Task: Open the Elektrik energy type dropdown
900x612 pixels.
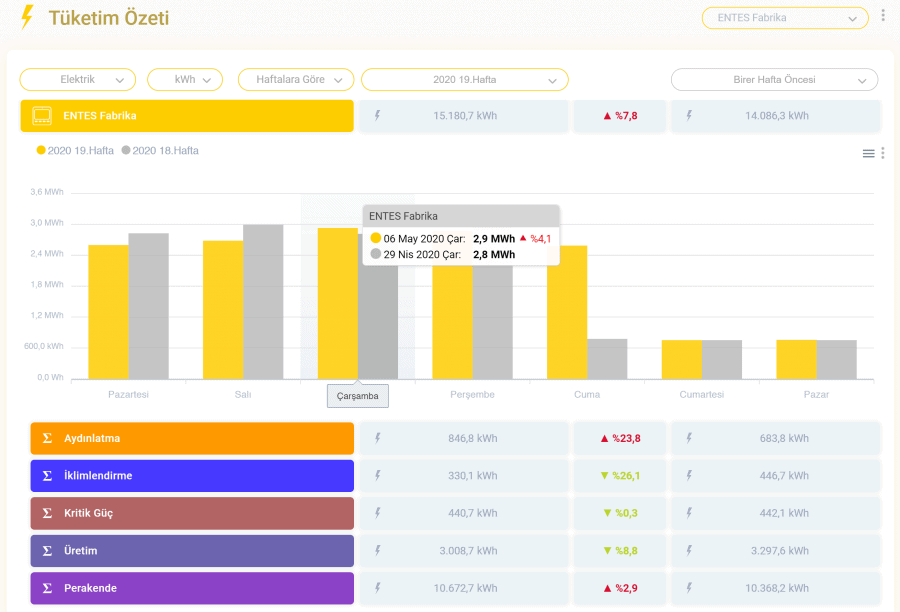Action: [77, 79]
